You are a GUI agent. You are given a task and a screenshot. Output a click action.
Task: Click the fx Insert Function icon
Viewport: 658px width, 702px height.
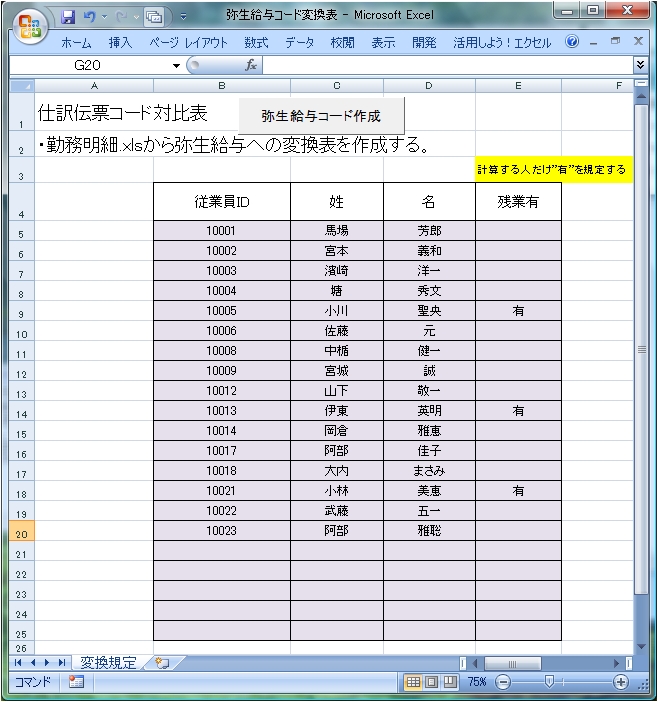tap(251, 65)
